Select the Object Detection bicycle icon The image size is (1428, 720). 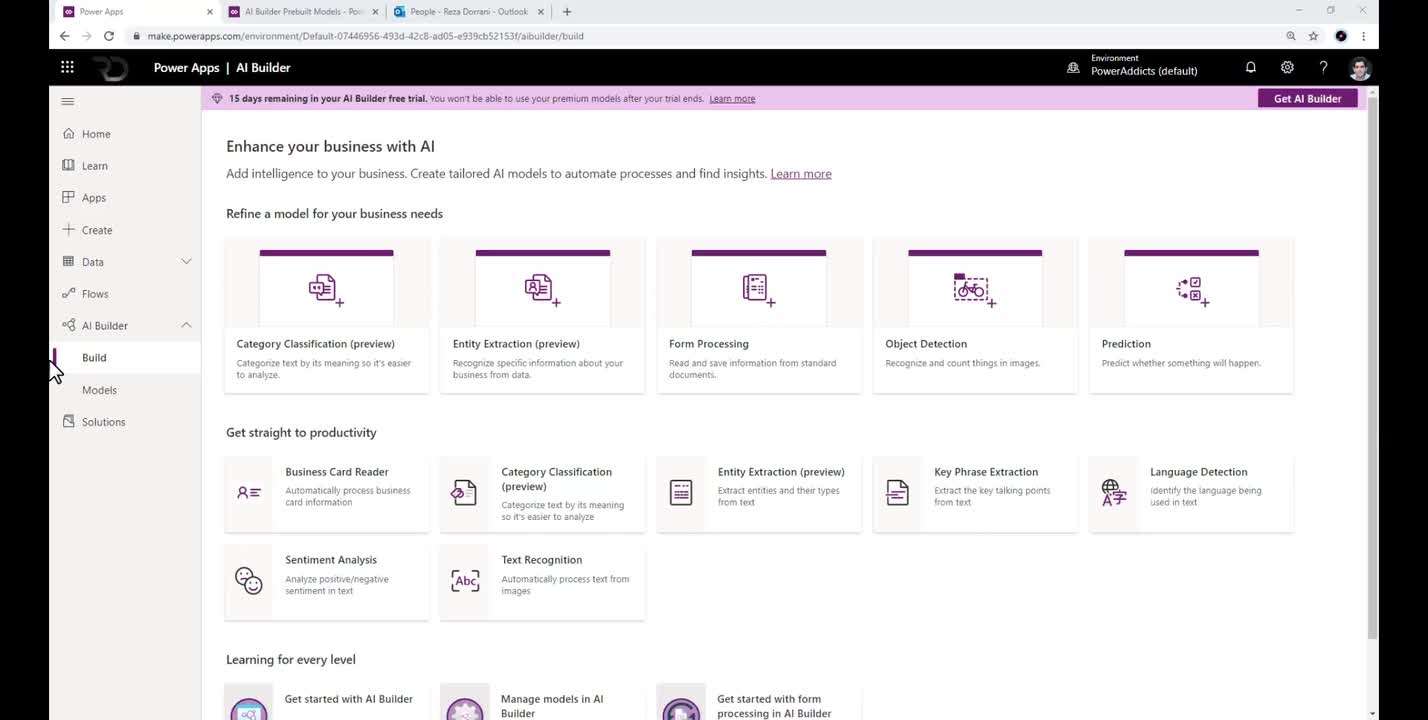(x=974, y=290)
